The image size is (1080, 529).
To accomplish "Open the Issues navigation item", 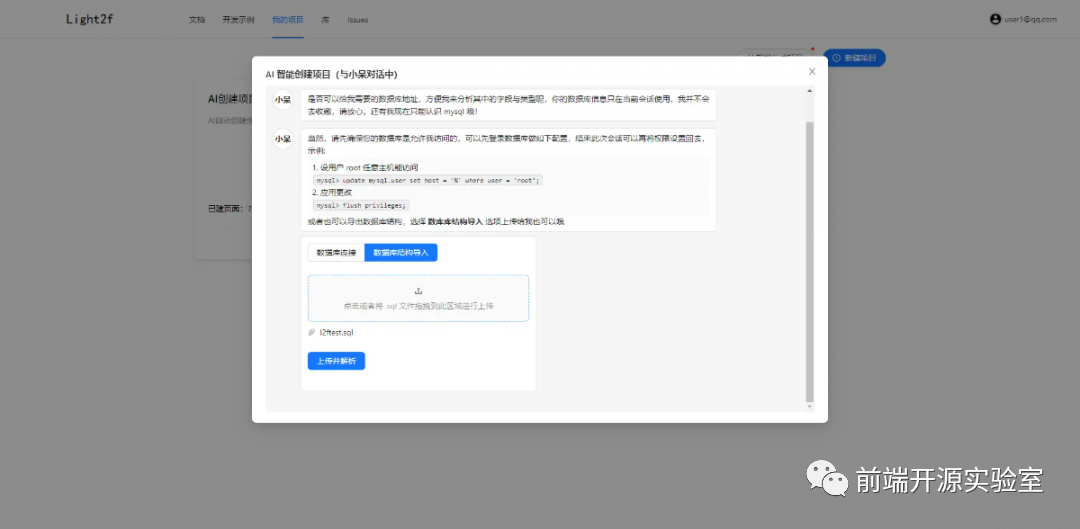I will (x=357, y=20).
